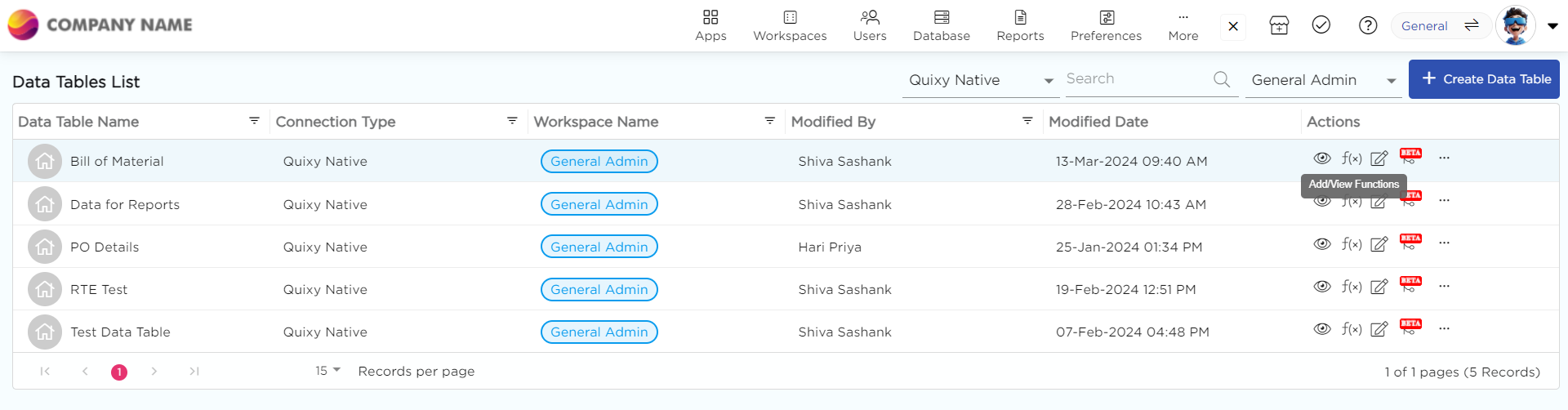Click the Create Data Table button
1568x410 pixels.
[x=1484, y=79]
